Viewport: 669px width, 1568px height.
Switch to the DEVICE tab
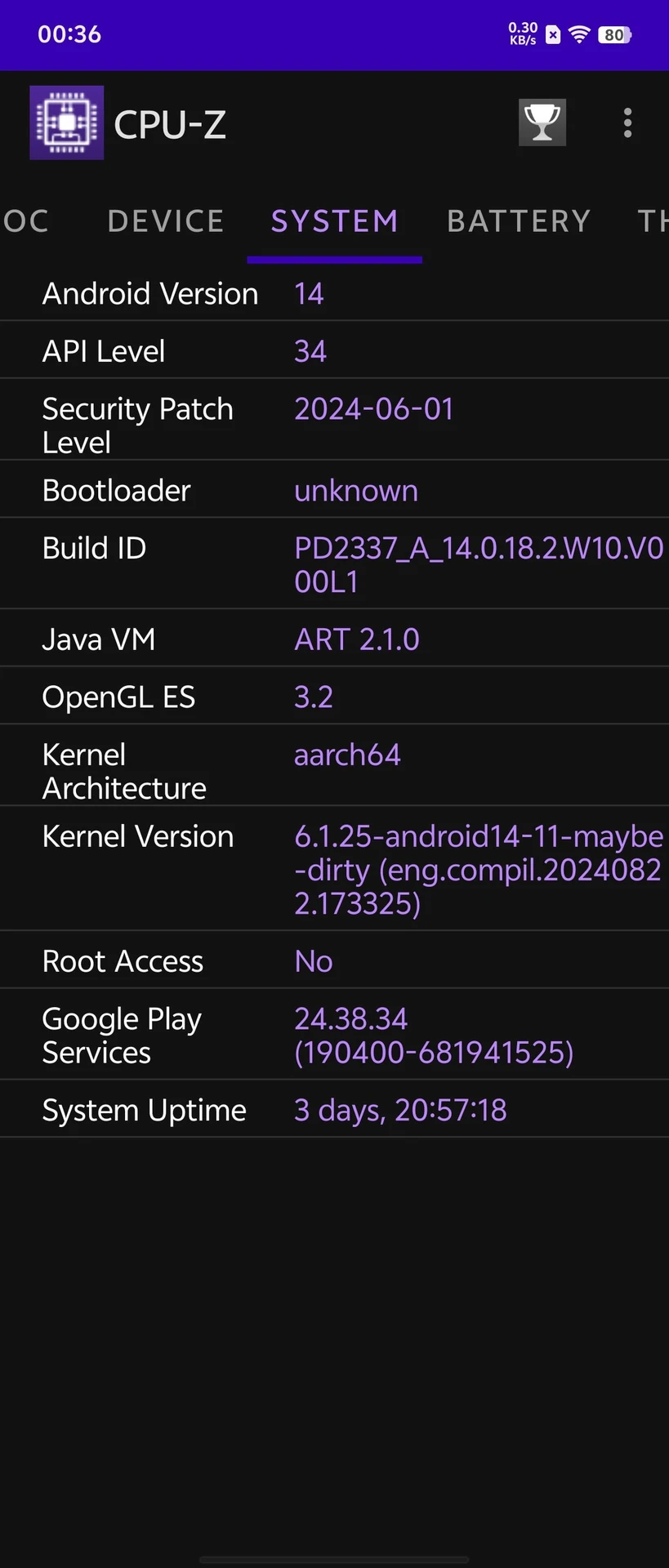pyautogui.click(x=166, y=221)
